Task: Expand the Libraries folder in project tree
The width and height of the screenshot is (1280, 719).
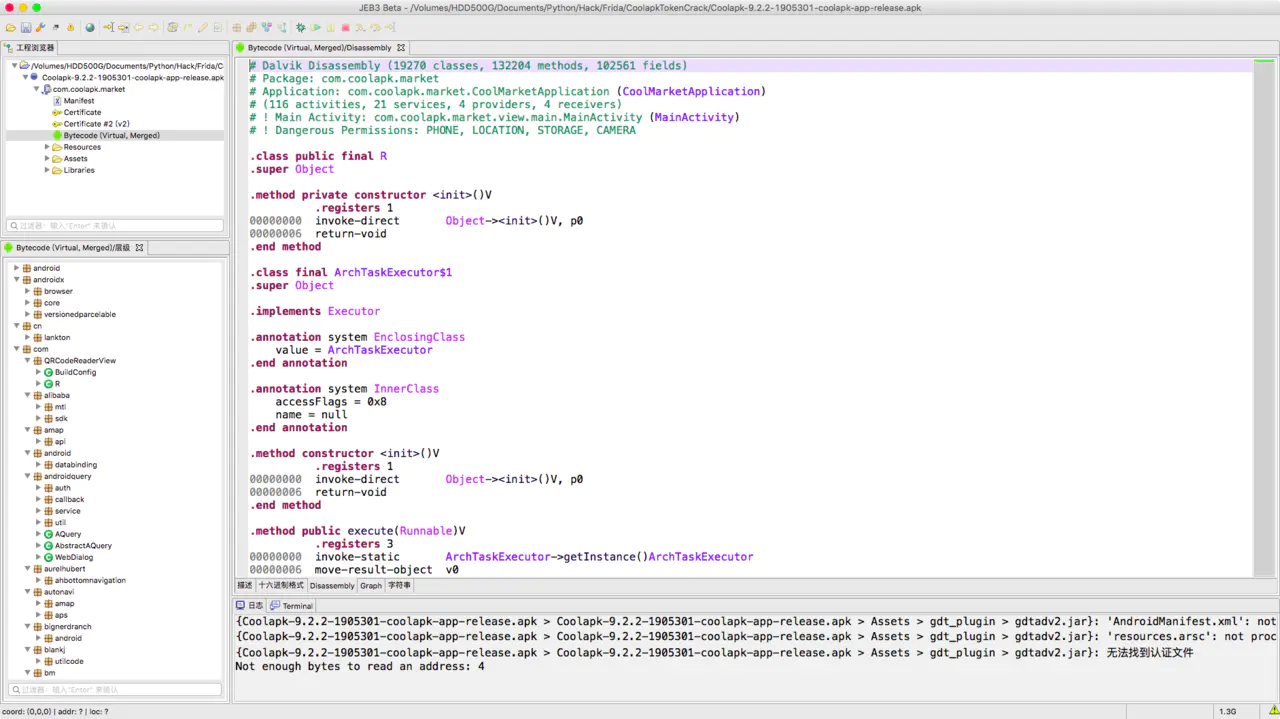Action: coord(47,170)
